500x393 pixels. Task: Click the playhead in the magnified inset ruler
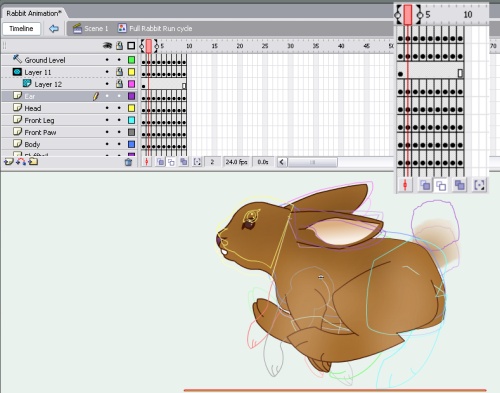(x=408, y=15)
